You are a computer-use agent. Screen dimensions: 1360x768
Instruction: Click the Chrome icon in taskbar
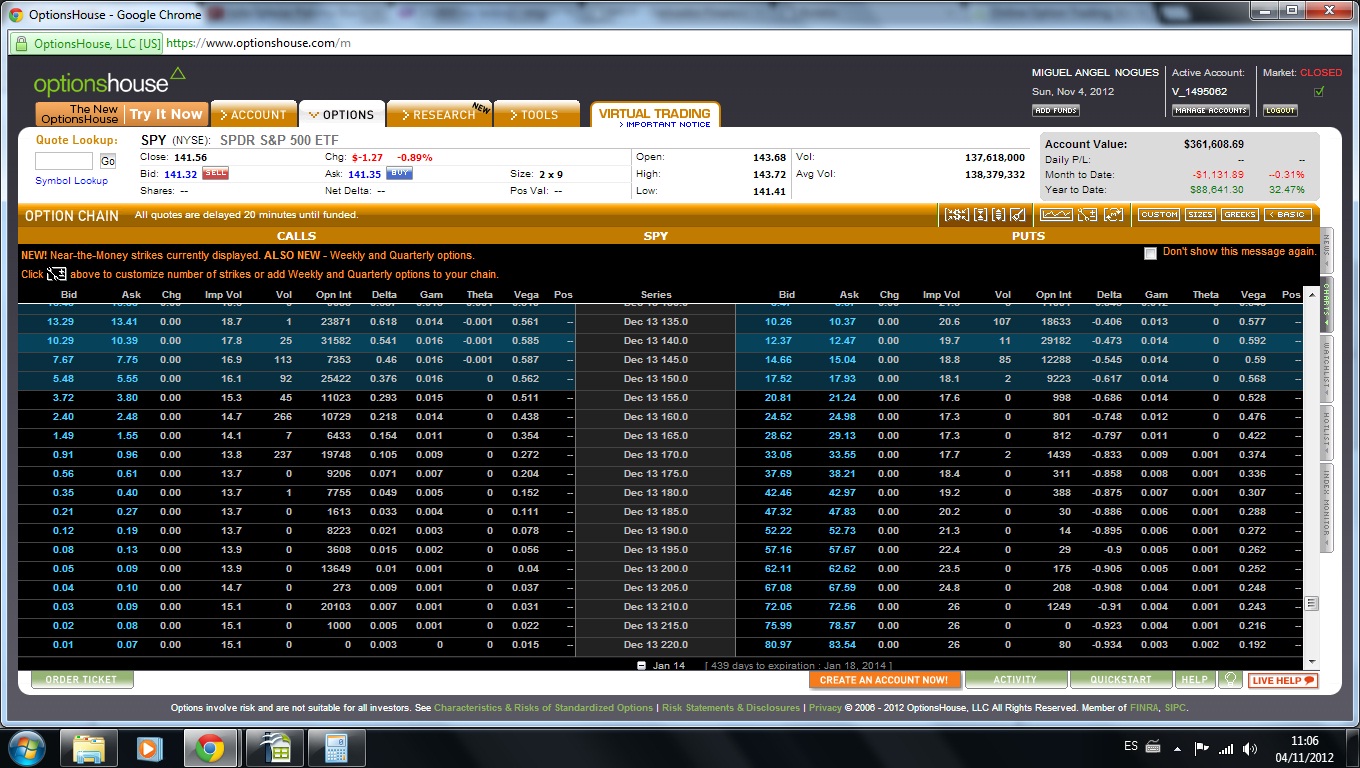209,748
